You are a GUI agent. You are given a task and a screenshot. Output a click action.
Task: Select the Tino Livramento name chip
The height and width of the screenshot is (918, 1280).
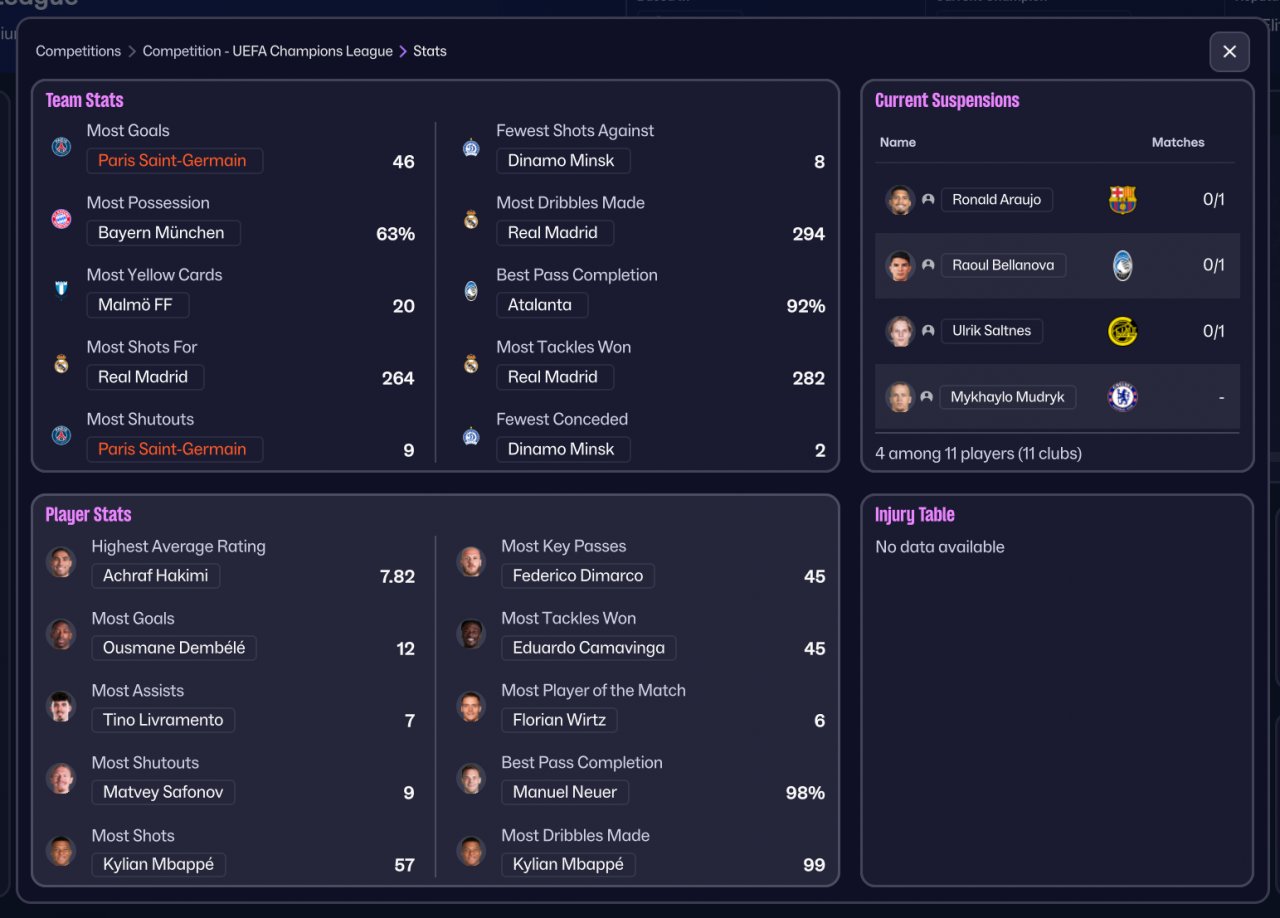click(x=164, y=720)
